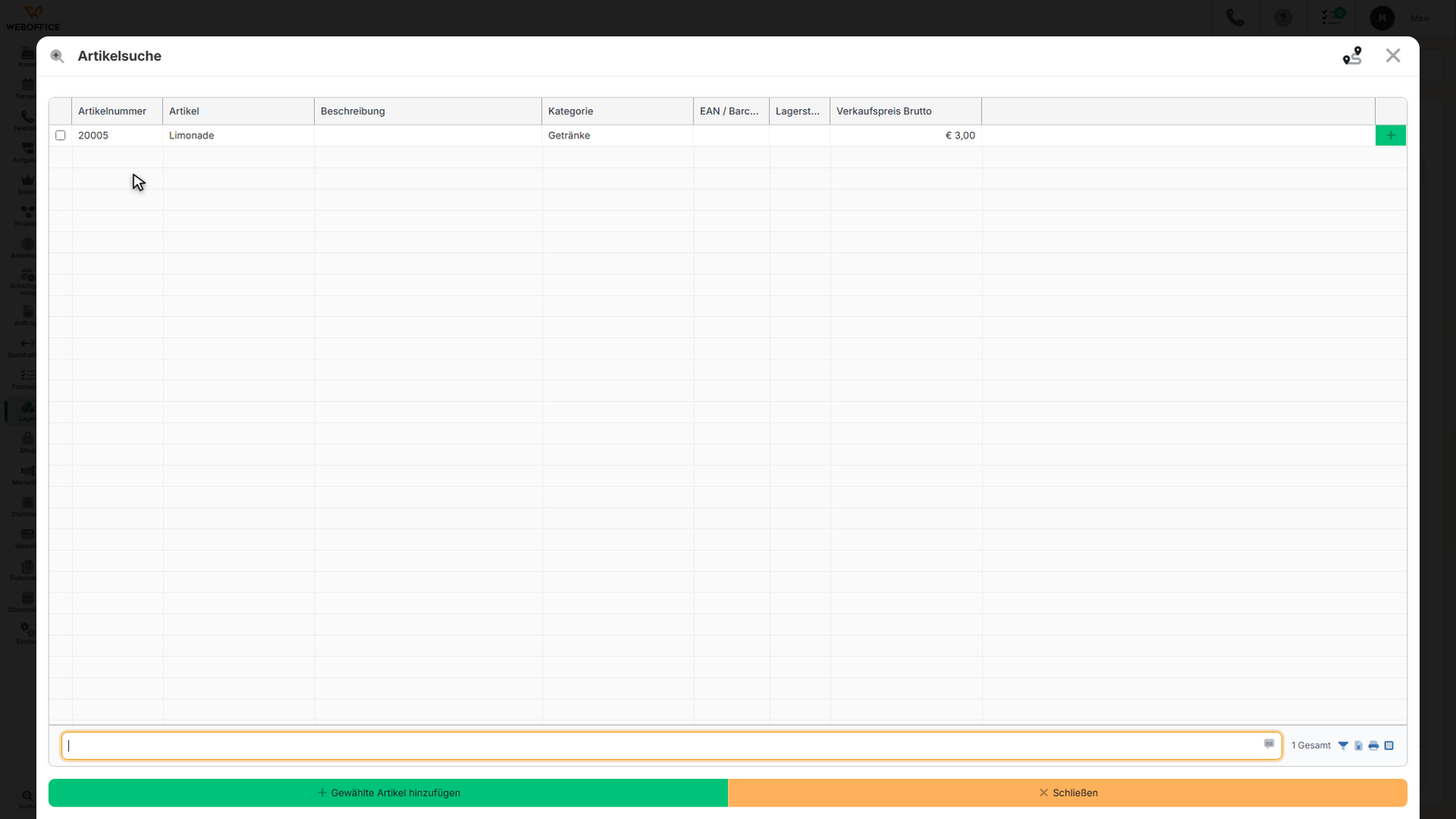The width and height of the screenshot is (1456, 819).
Task: Select the Limonade article name cell
Action: click(x=238, y=136)
